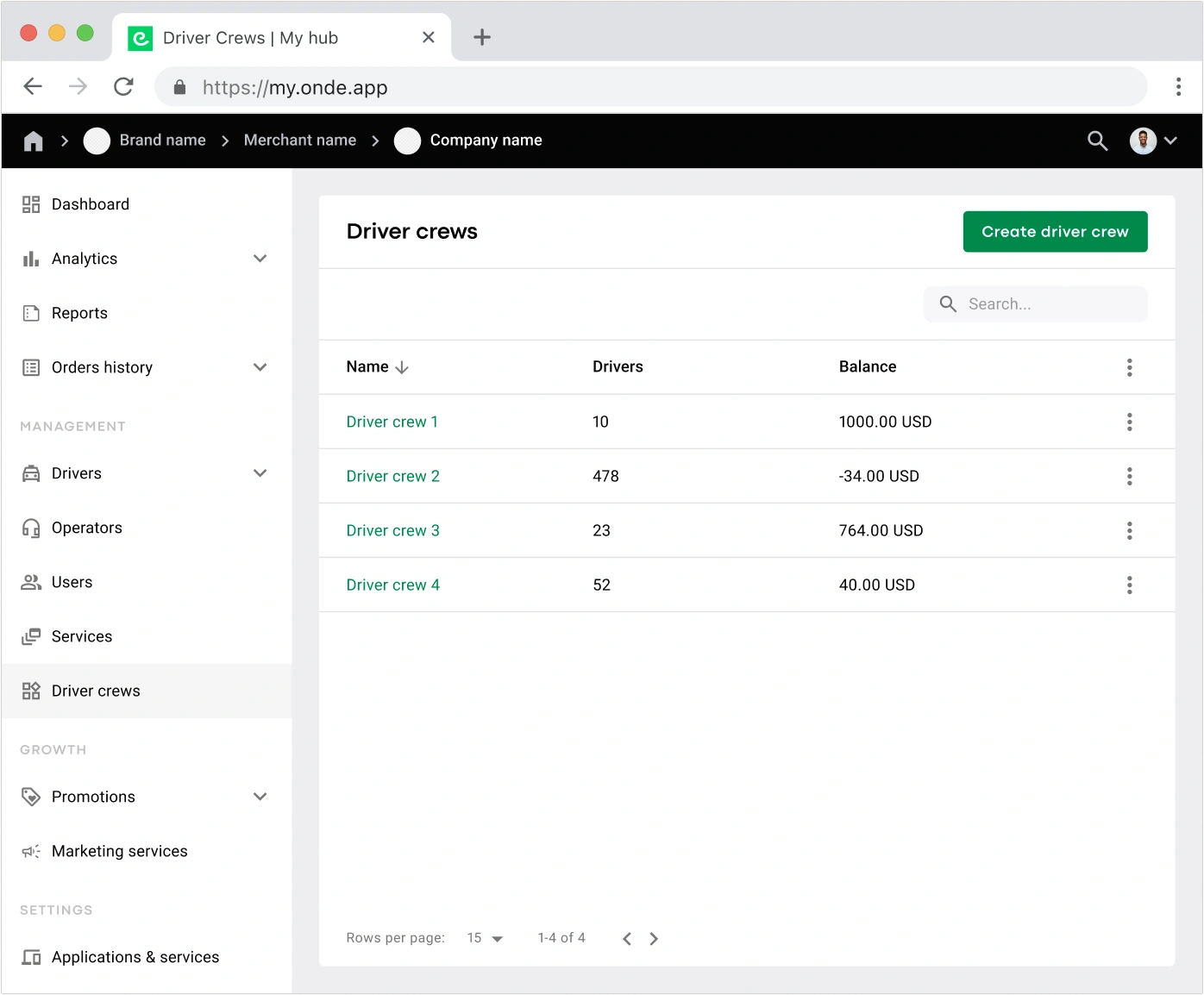Go to next page of results
Image resolution: width=1204 pixels, height=995 pixels.
[654, 938]
